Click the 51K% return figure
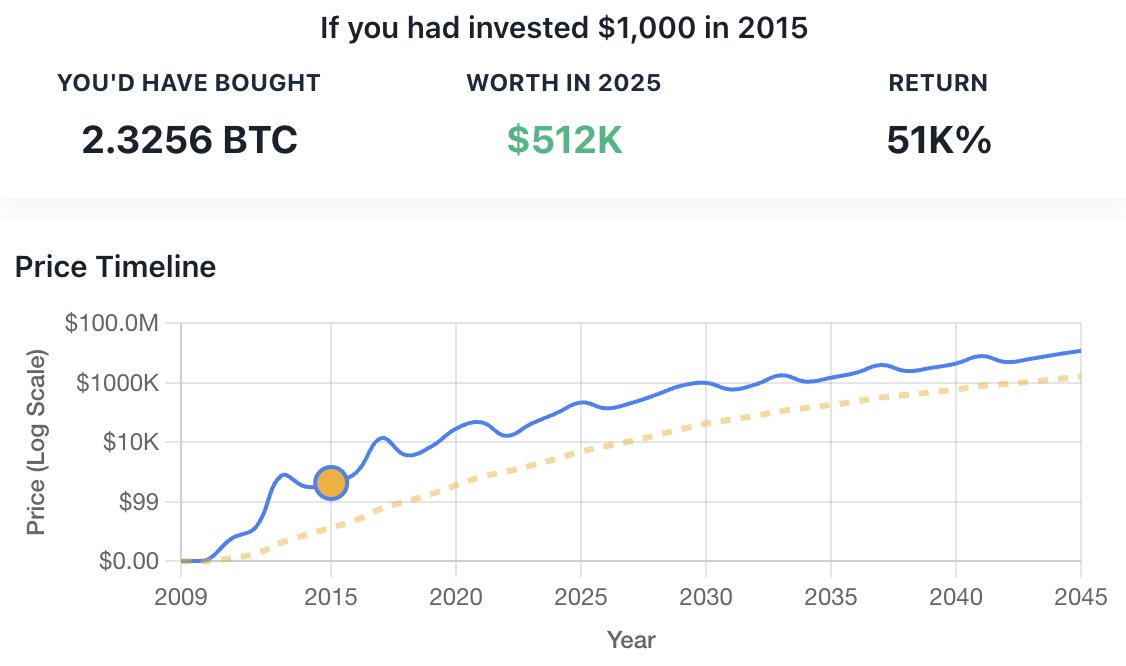1126x666 pixels. click(x=939, y=139)
